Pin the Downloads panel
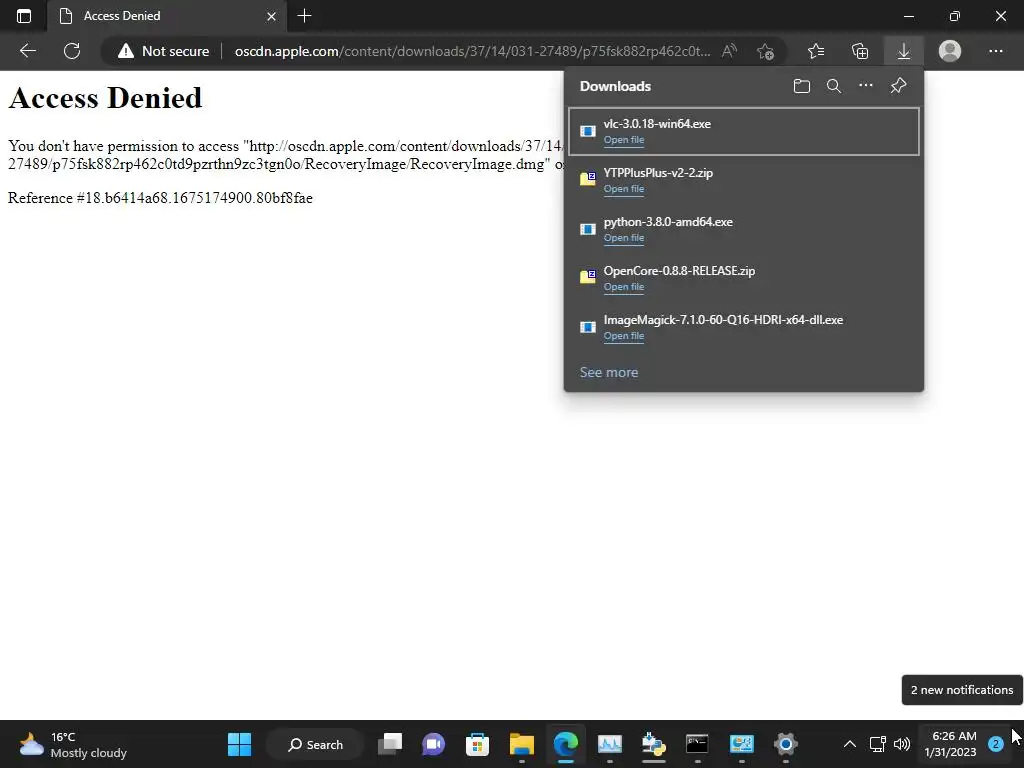This screenshot has height=768, width=1024. (899, 86)
